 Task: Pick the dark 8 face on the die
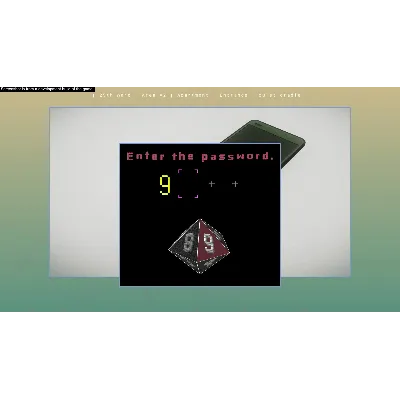pos(187,243)
